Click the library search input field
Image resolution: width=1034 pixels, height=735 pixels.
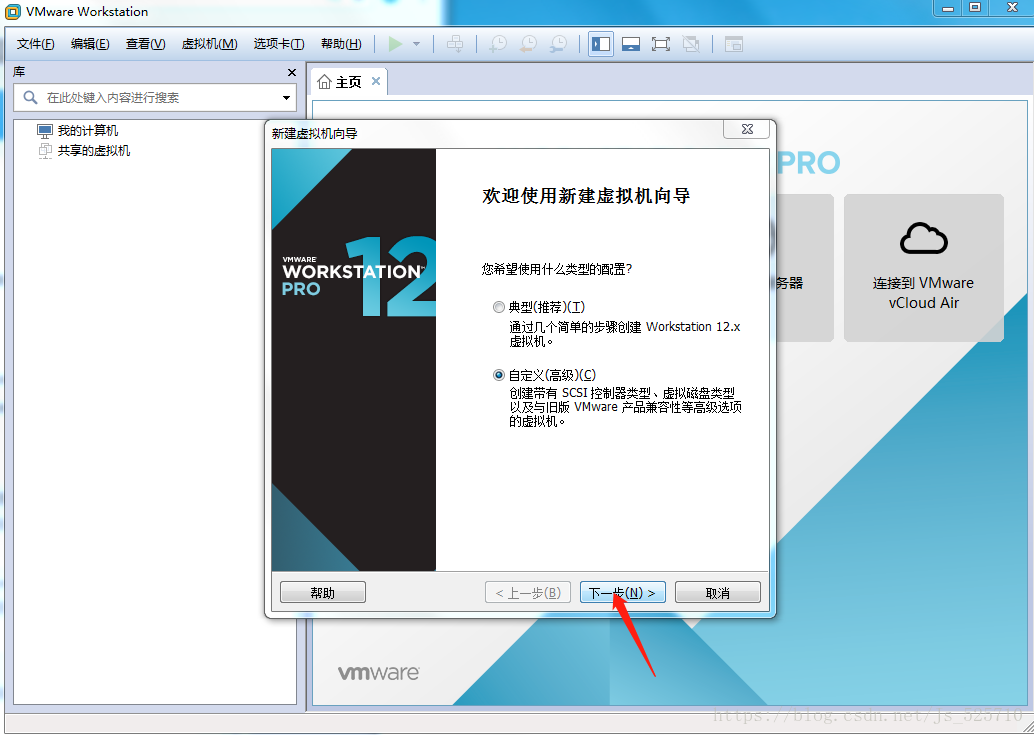(x=155, y=98)
